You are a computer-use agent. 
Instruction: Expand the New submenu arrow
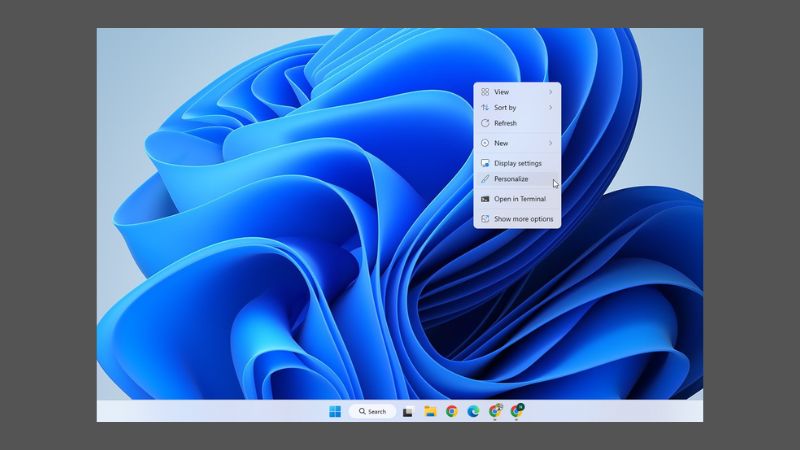coord(550,143)
